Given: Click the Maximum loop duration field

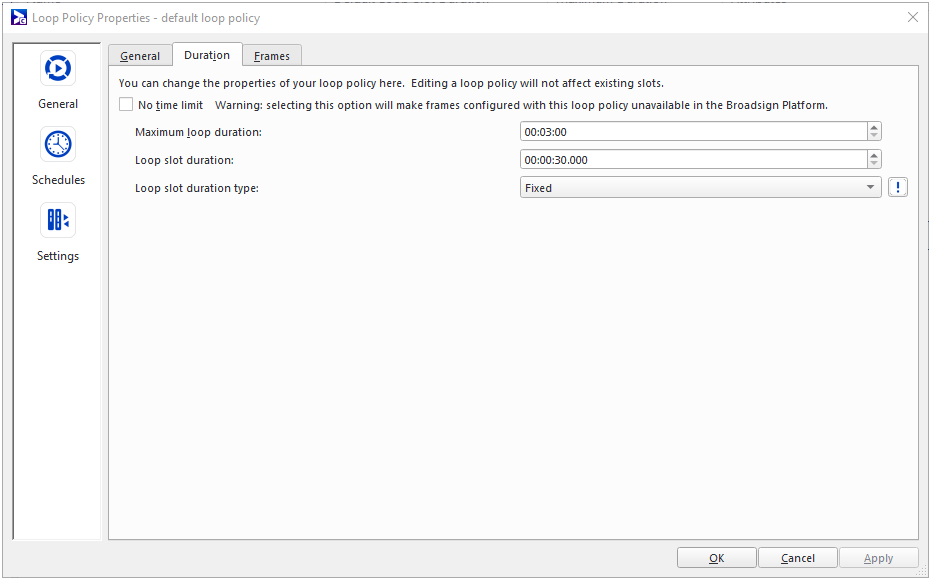Looking at the screenshot, I should [692, 131].
